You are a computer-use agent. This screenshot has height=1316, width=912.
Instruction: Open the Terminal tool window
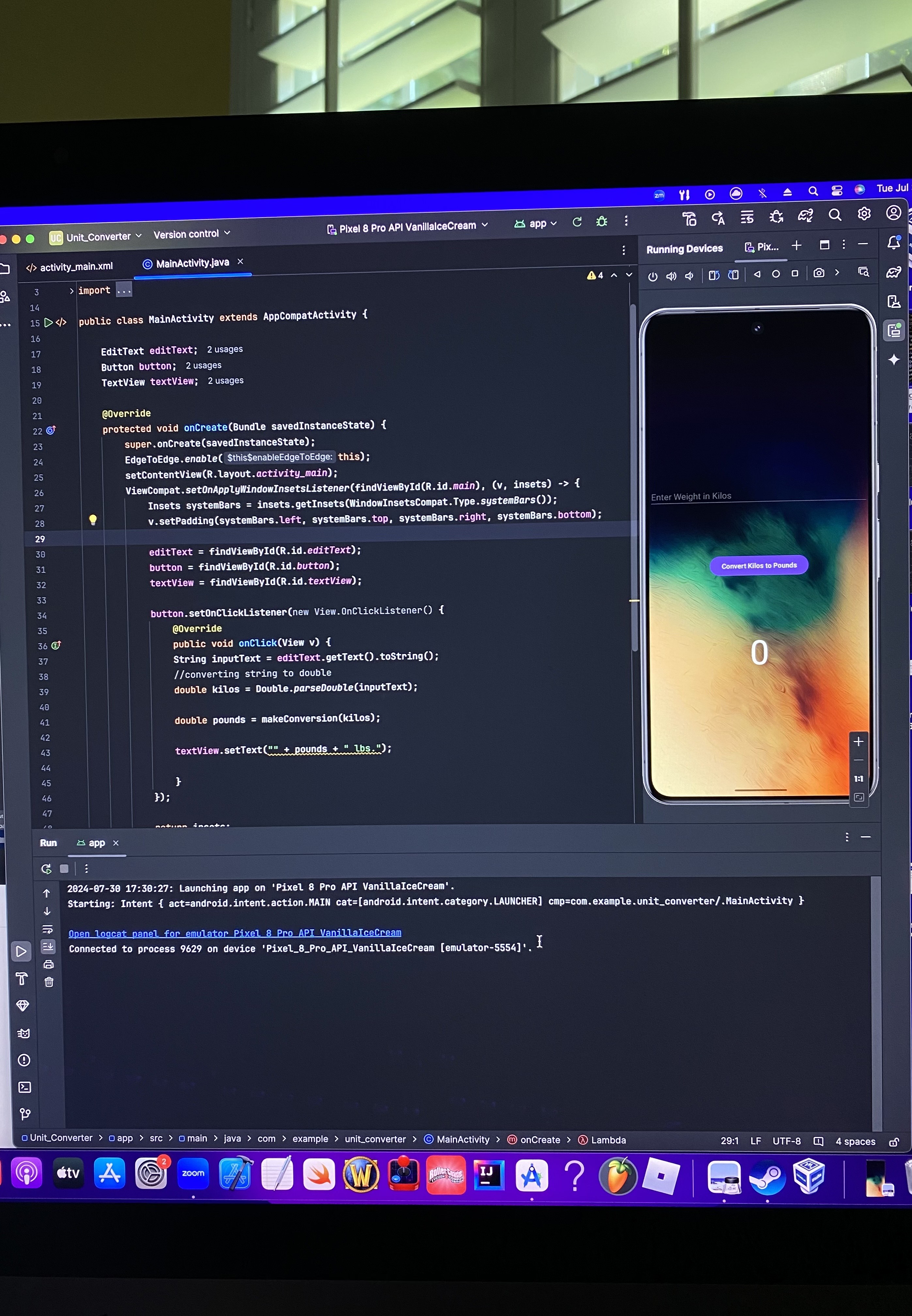tap(24, 1087)
